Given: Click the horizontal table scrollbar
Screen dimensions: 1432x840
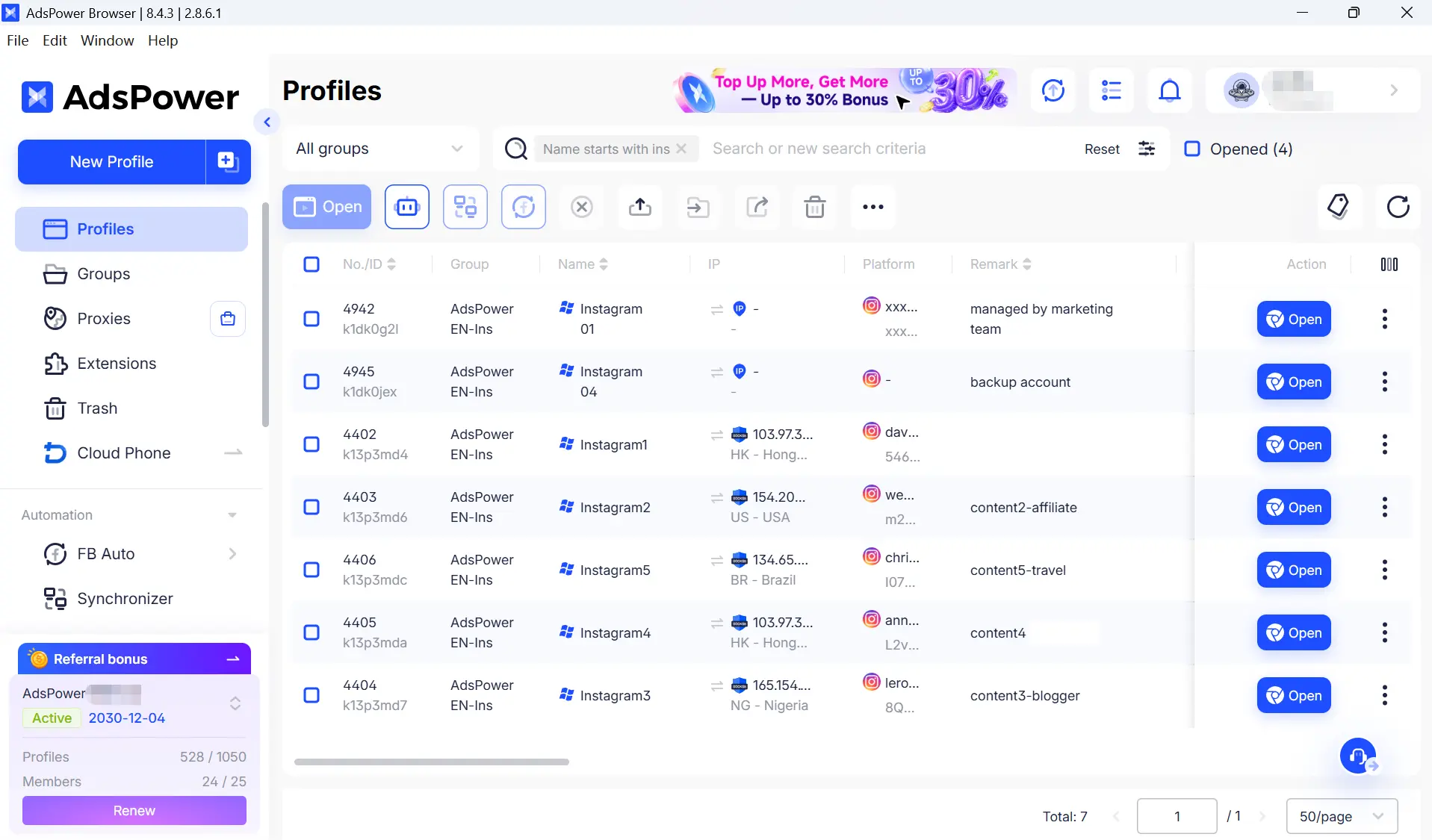Looking at the screenshot, I should [x=432, y=762].
